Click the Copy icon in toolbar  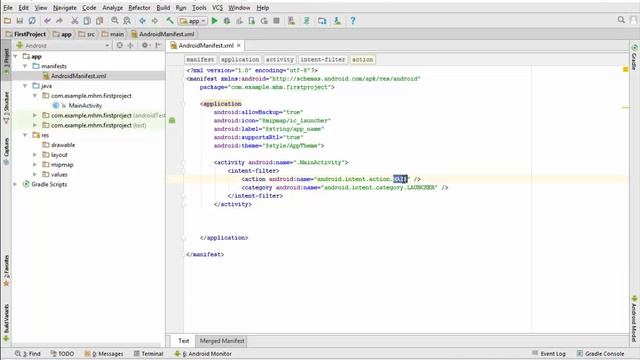(87, 20)
